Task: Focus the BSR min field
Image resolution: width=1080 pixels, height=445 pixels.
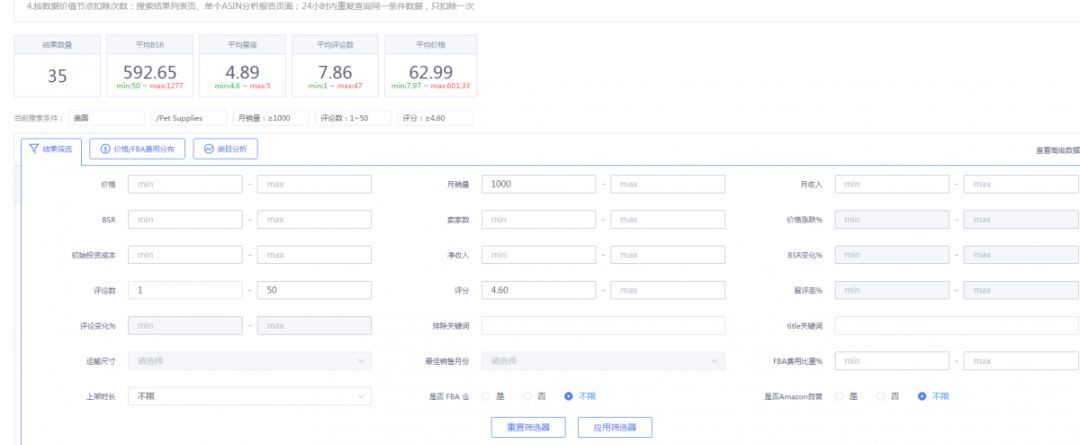Action: click(185, 219)
